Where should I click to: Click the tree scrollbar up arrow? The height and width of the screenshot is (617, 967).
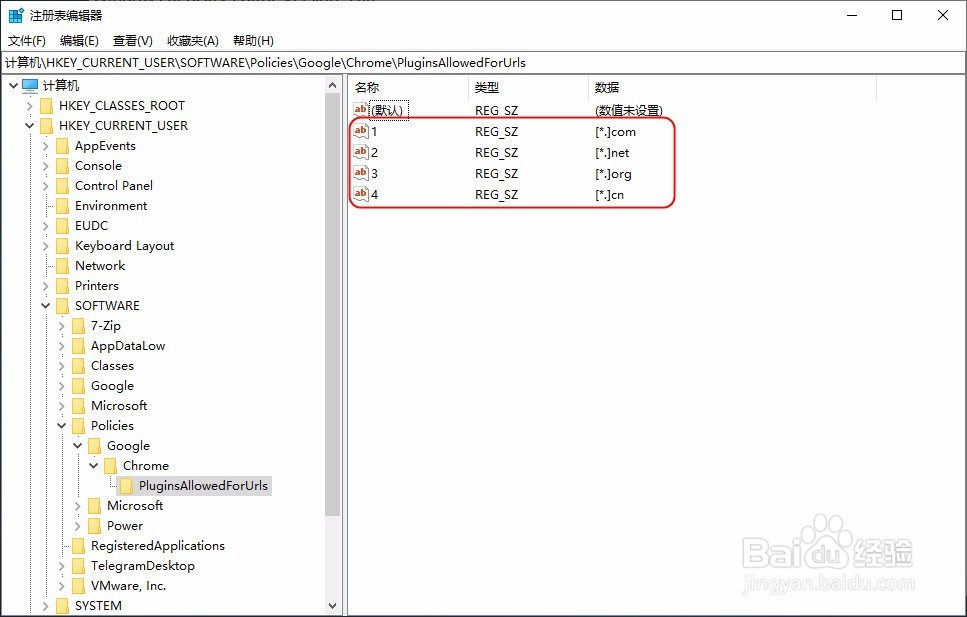click(x=332, y=85)
